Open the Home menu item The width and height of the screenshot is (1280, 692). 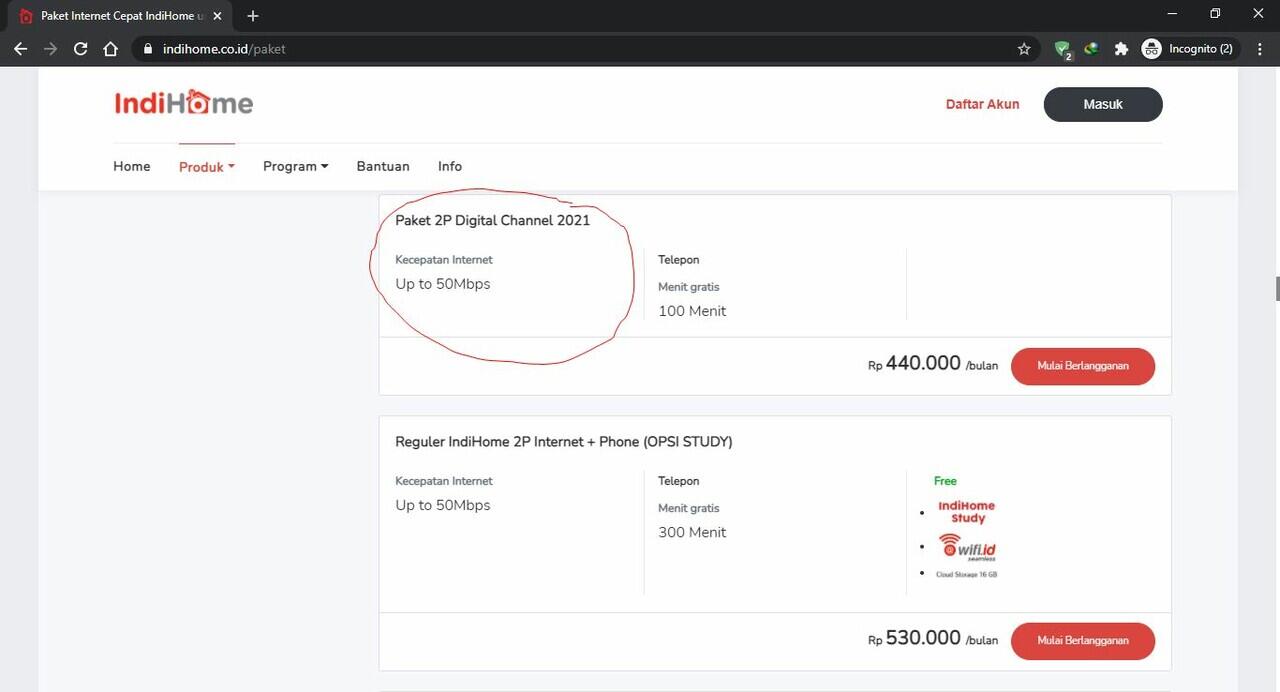point(132,166)
